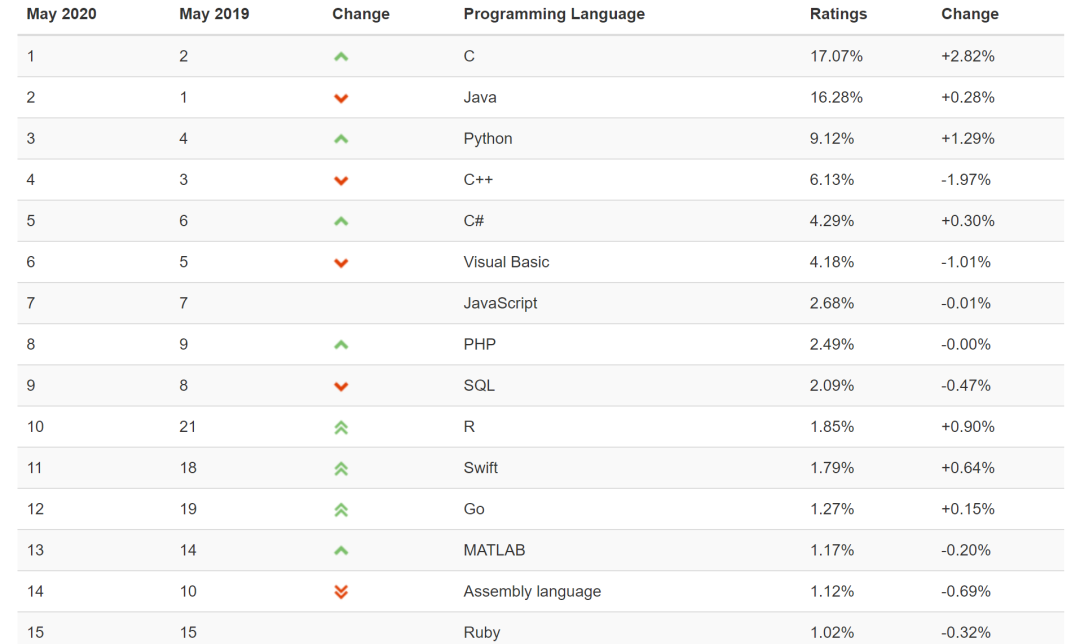The width and height of the screenshot is (1080, 644).
Task: Click the red down arrow beside Java
Action: click(x=341, y=98)
